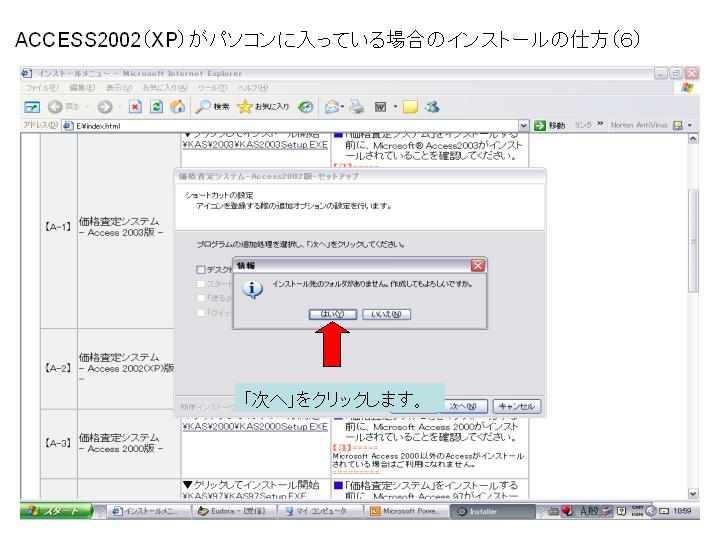This screenshot has width=720, height=540.
Task: Click the vertical scrollbar thumb of the page
Action: (x=693, y=241)
